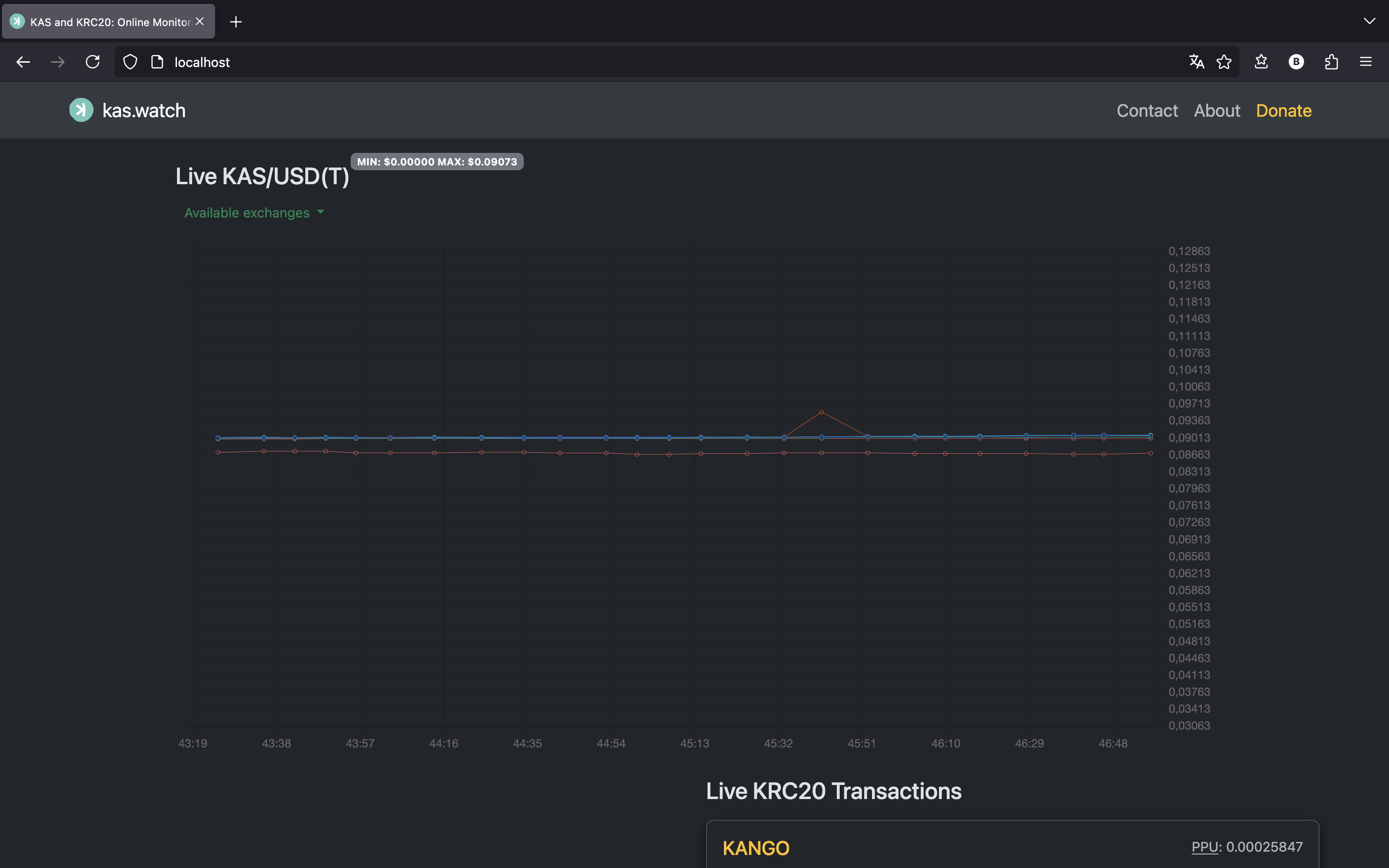Open a new tab with plus icon
This screenshot has width=1389, height=868.
pos(236,22)
